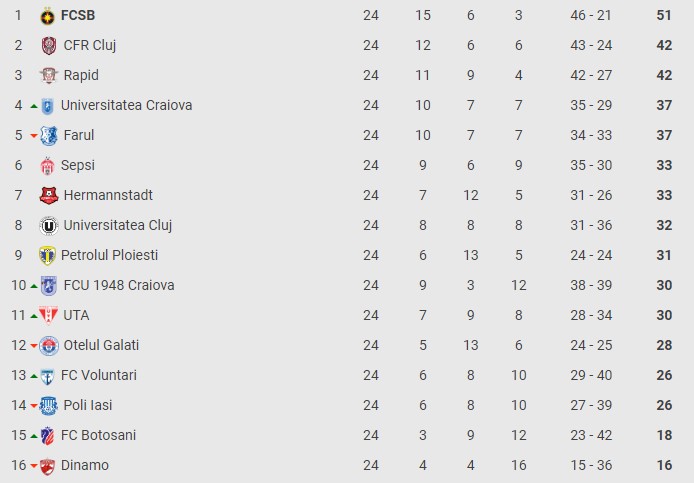The height and width of the screenshot is (483, 694).
Task: Open FC Botosani team link
Action: [x=98, y=435]
